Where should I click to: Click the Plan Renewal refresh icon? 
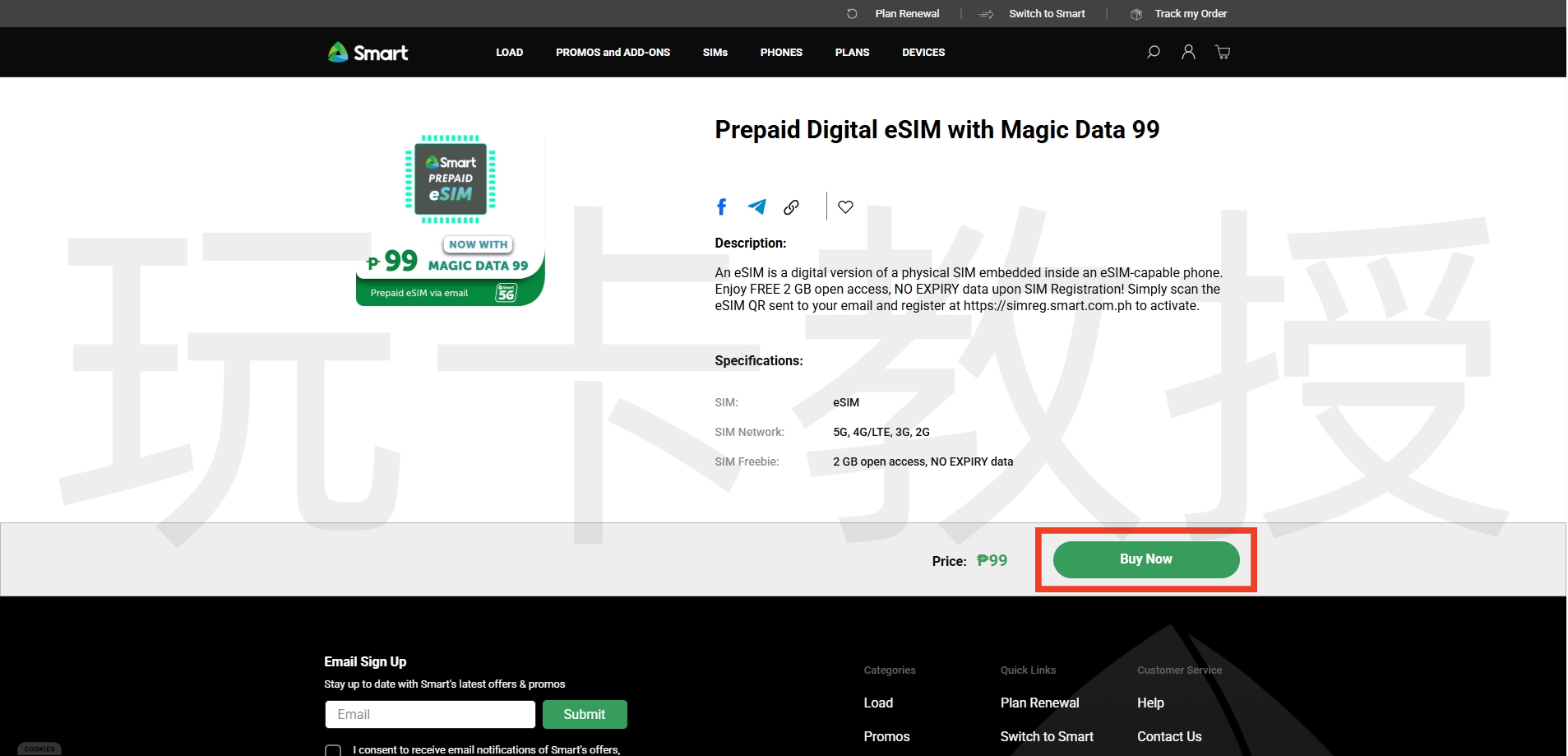click(x=852, y=14)
